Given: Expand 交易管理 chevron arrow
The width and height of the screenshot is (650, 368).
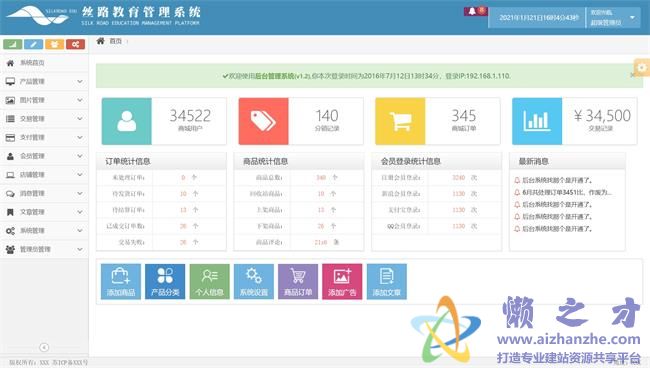Looking at the screenshot, I should pos(80,119).
